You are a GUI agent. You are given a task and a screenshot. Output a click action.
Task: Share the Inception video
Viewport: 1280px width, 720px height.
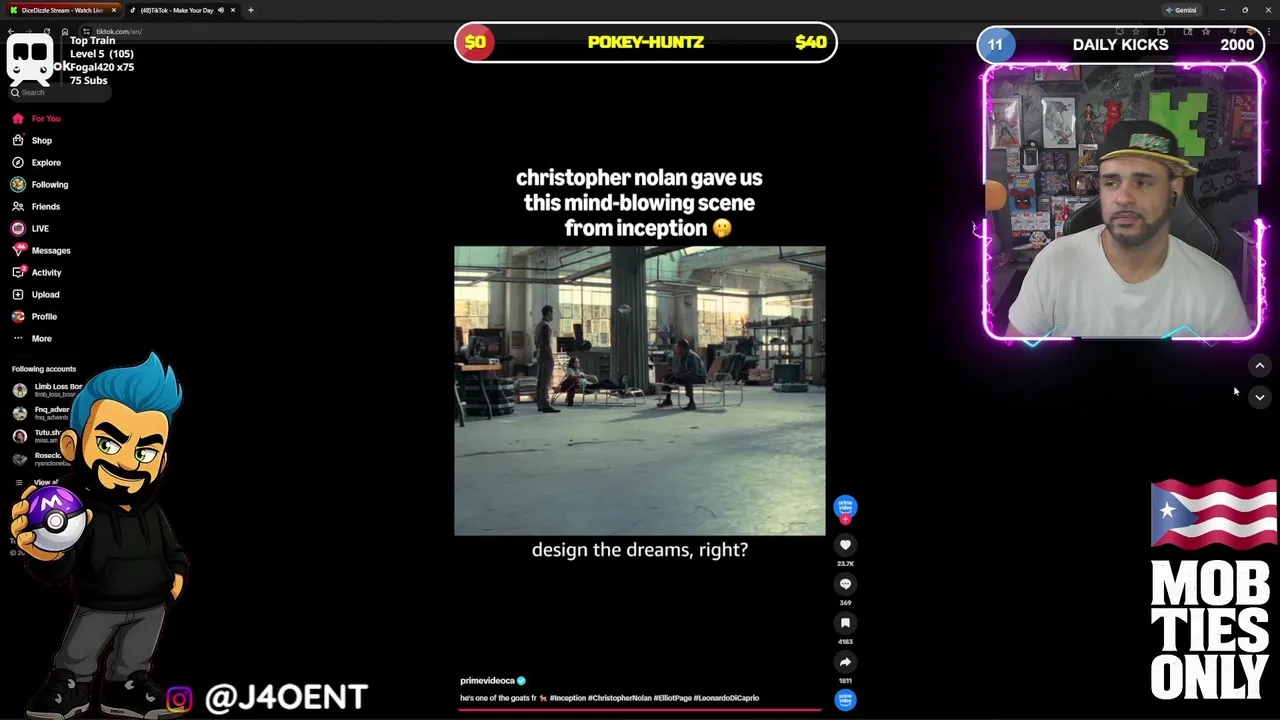pos(845,662)
